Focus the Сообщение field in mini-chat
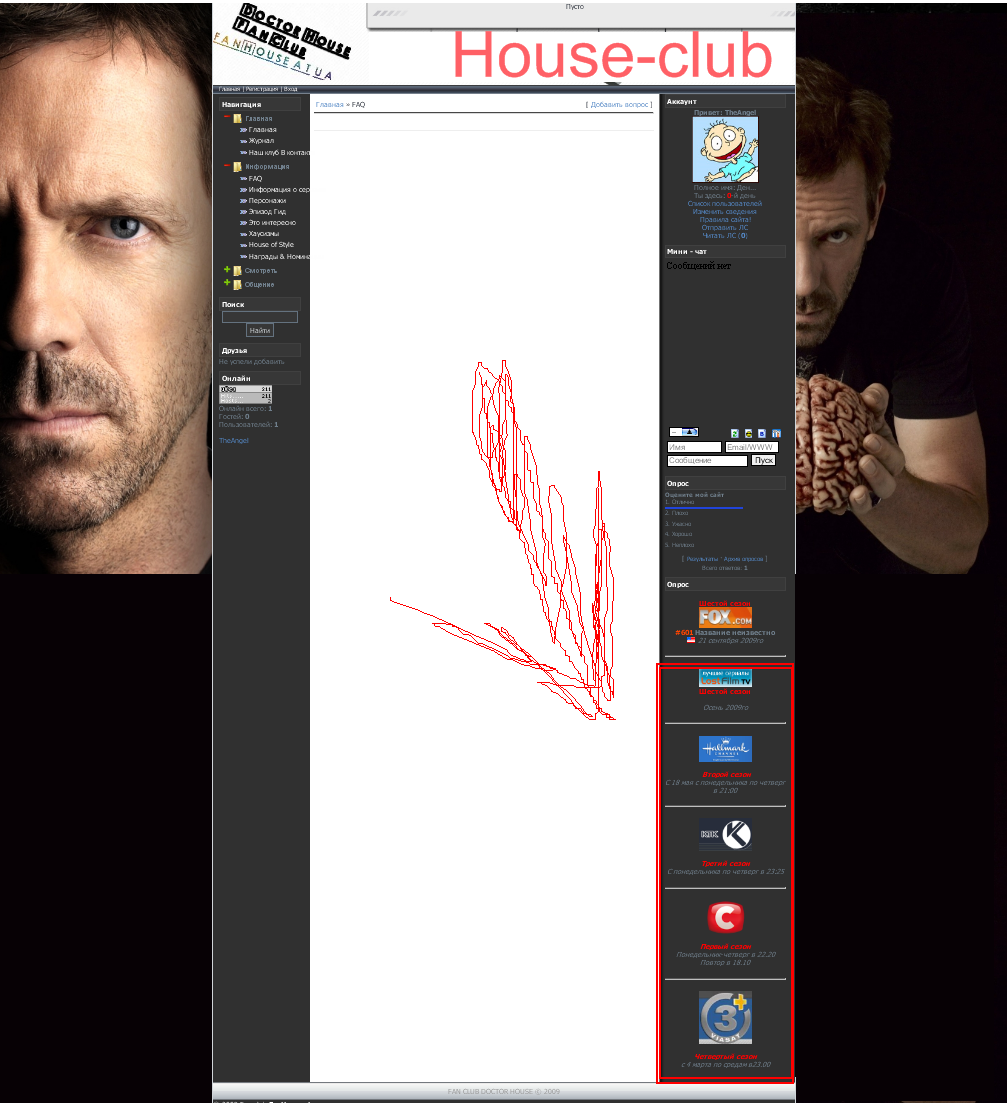 707,461
